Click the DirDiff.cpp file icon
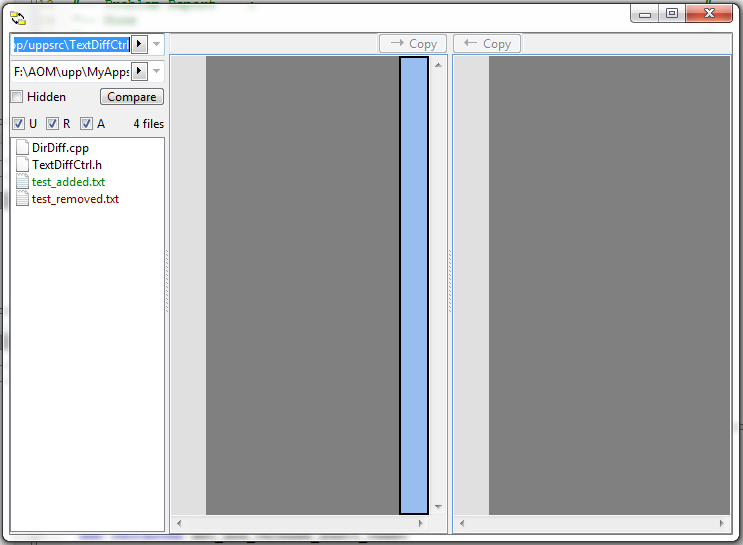The height and width of the screenshot is (545, 743). coord(22,148)
